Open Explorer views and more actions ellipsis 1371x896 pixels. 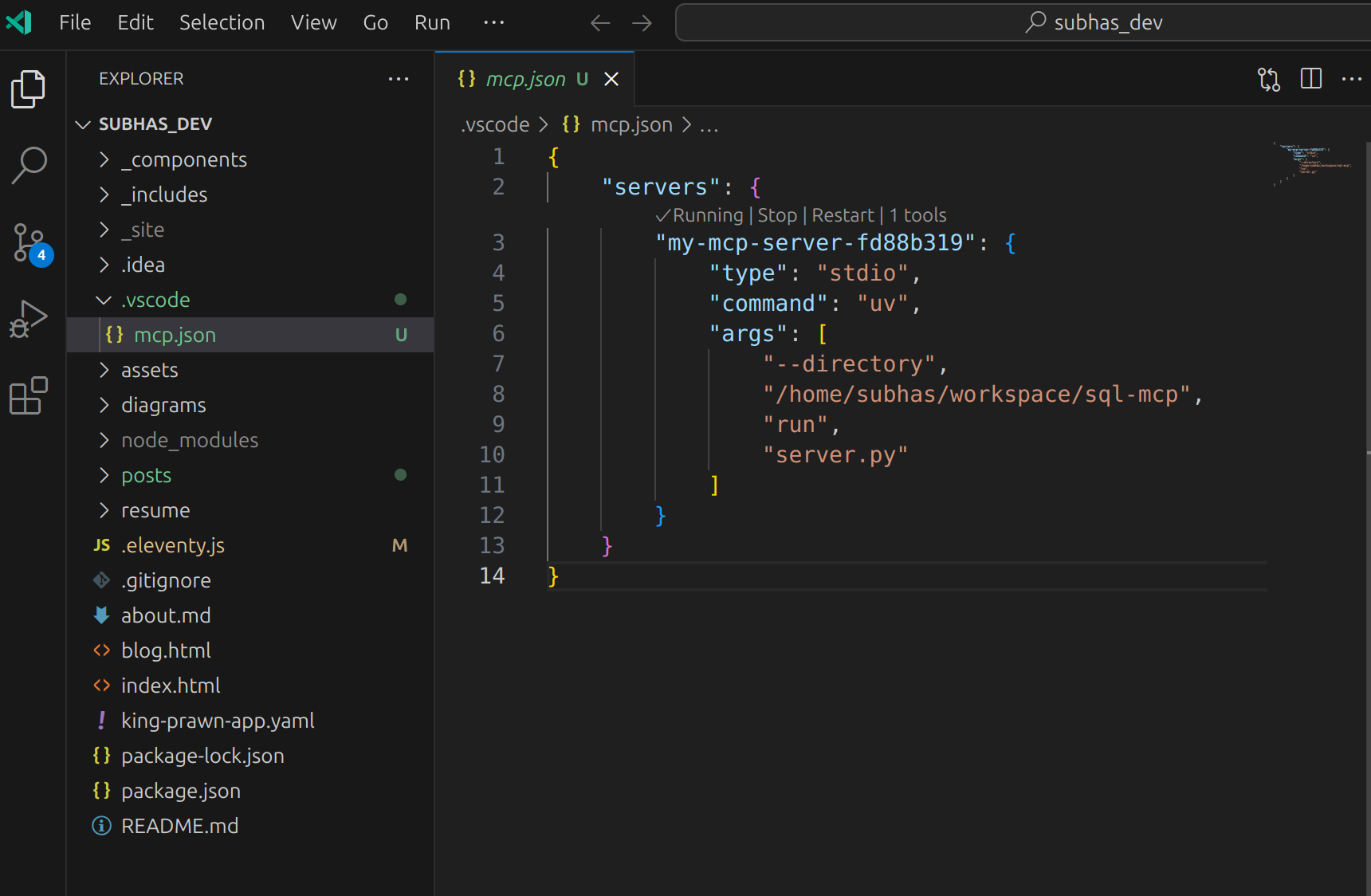click(399, 79)
